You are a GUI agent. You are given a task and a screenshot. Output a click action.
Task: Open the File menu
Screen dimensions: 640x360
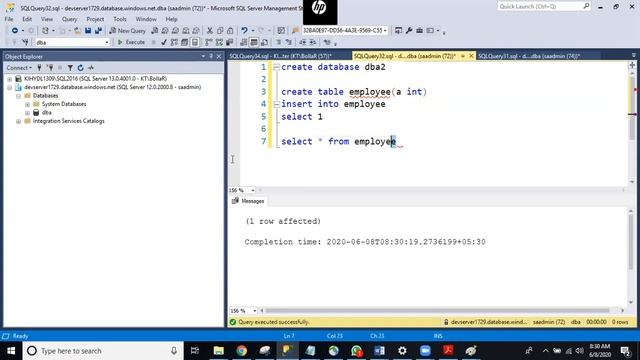[9, 19]
